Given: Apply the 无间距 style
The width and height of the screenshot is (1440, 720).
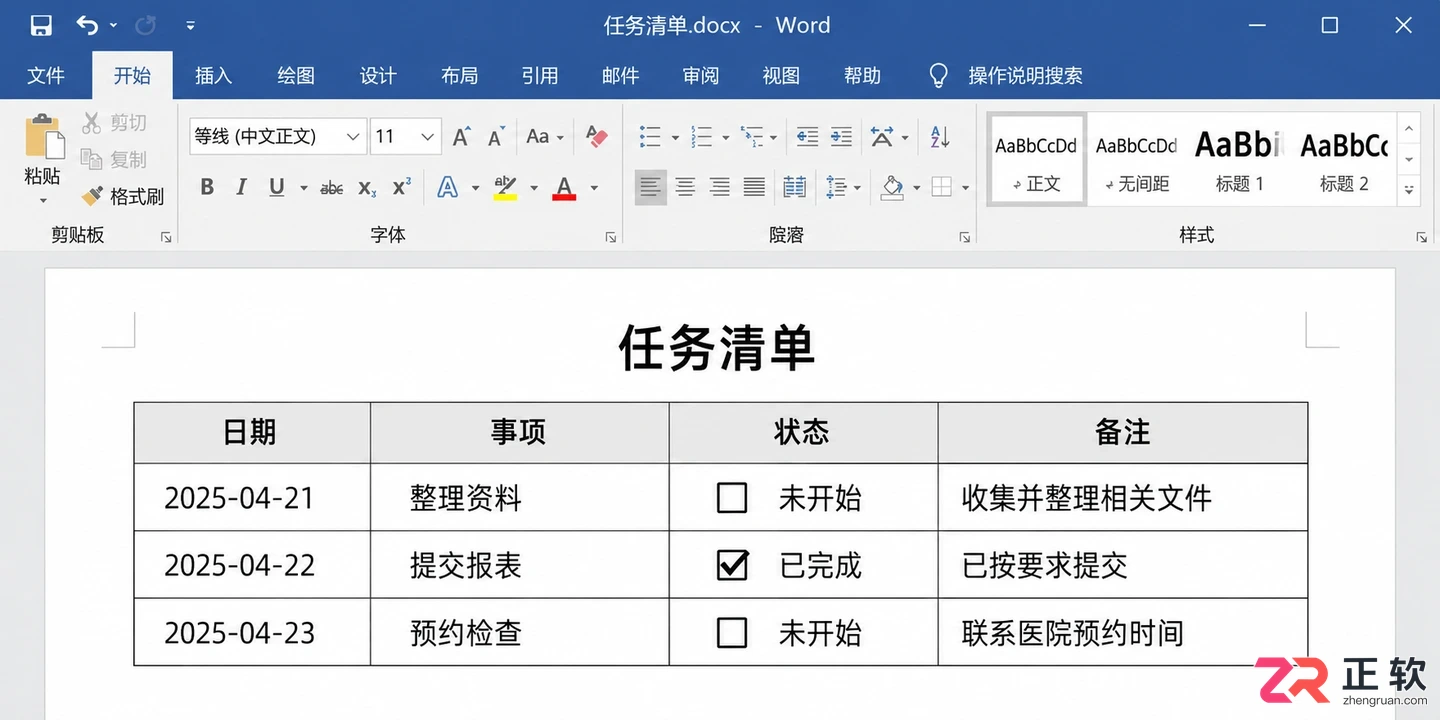Looking at the screenshot, I should pyautogui.click(x=1136, y=160).
